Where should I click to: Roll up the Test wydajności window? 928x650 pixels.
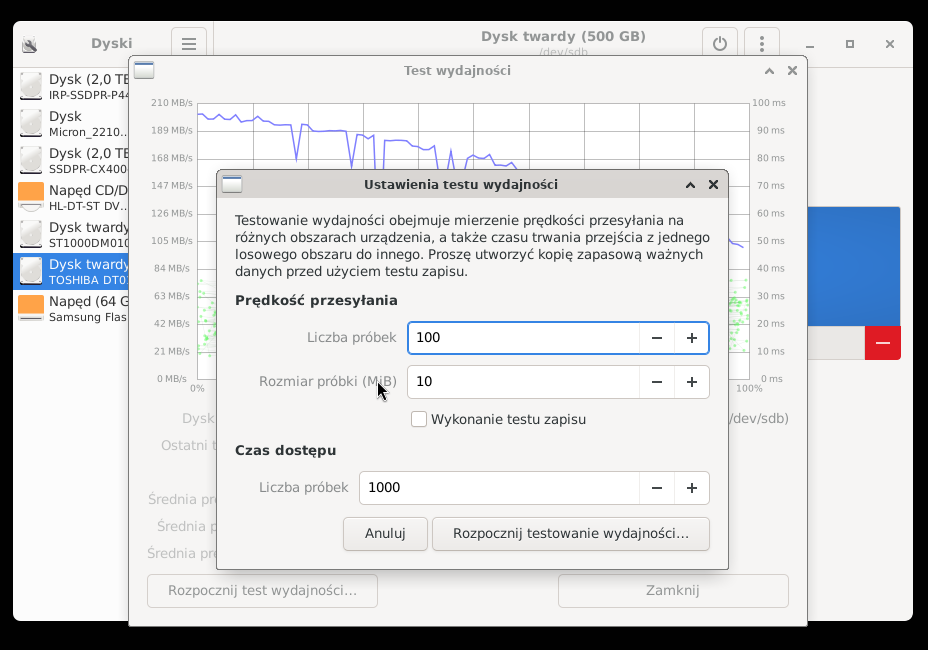pos(769,71)
